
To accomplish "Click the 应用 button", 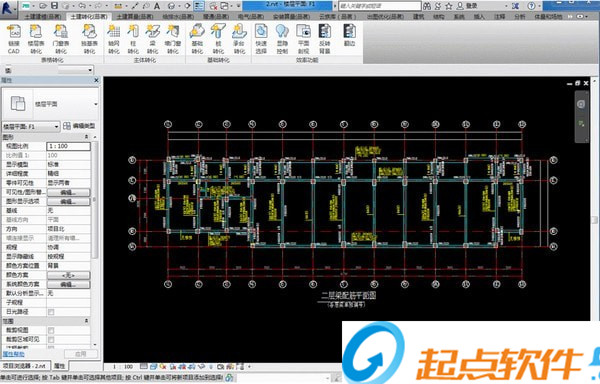I will tap(81, 354).
